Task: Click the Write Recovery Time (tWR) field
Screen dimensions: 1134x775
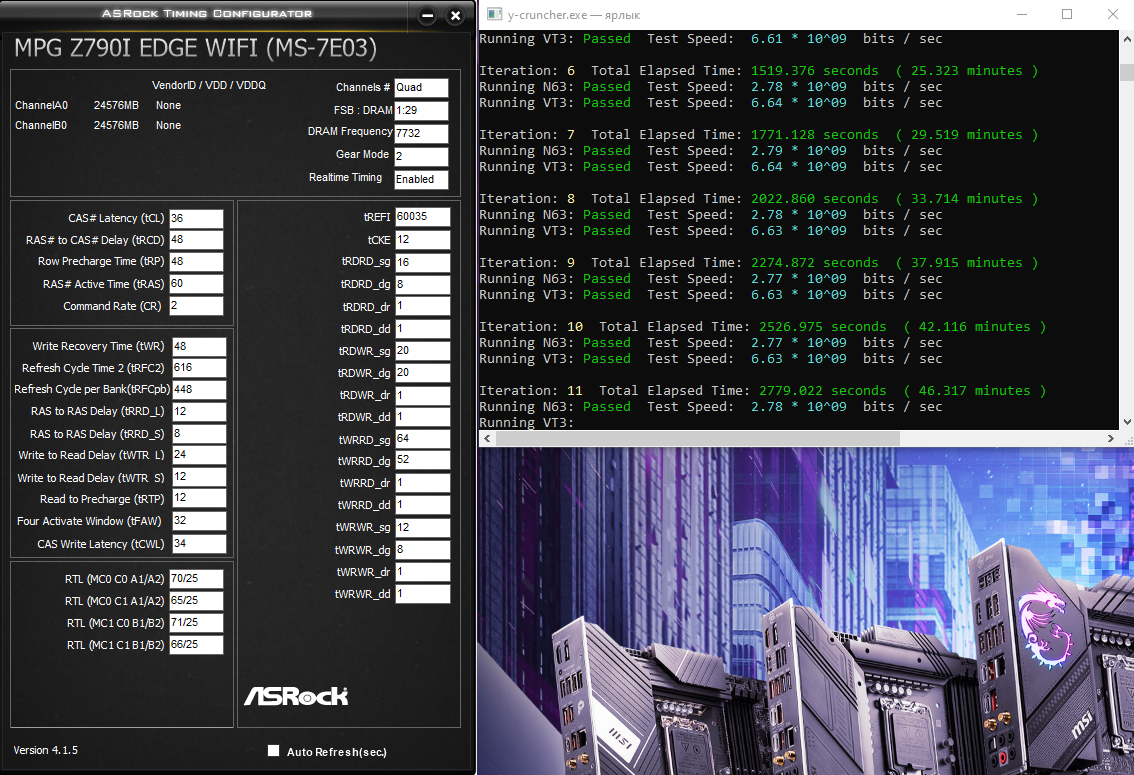Action: [199, 346]
